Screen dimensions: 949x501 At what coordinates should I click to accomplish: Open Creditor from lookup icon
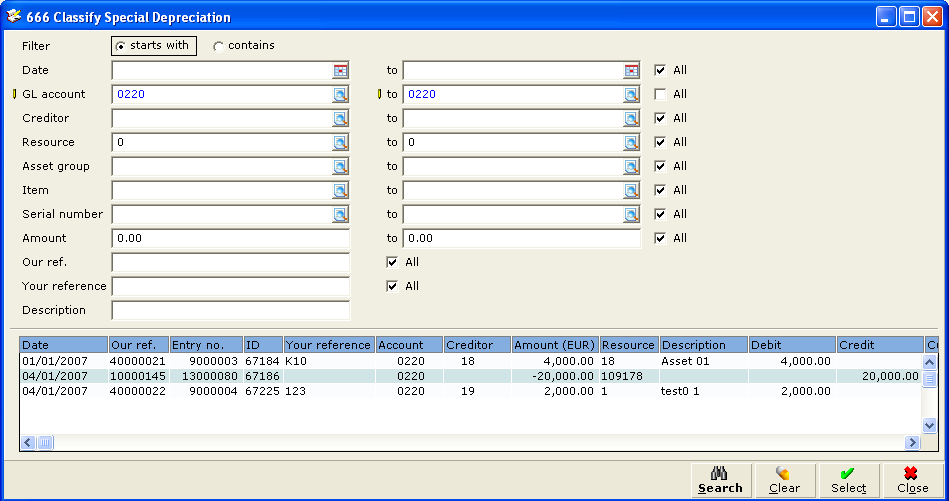[x=341, y=119]
